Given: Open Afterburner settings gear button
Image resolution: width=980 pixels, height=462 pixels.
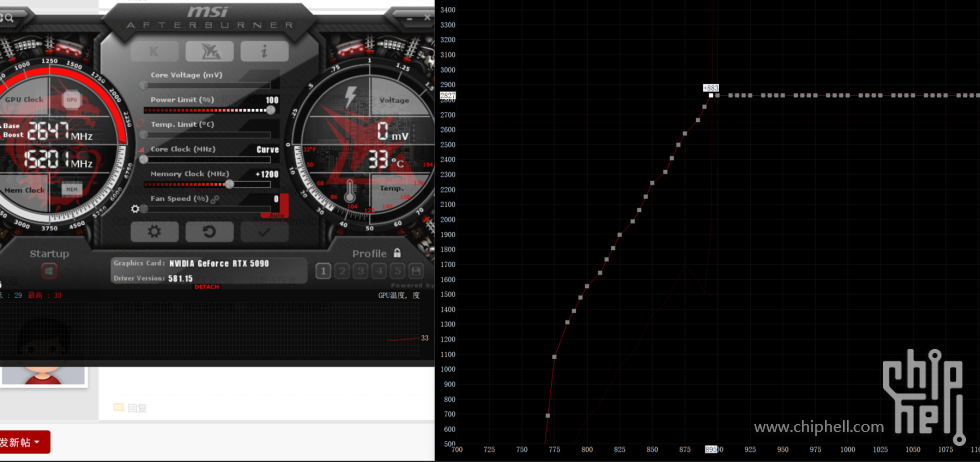Looking at the screenshot, I should 154,232.
